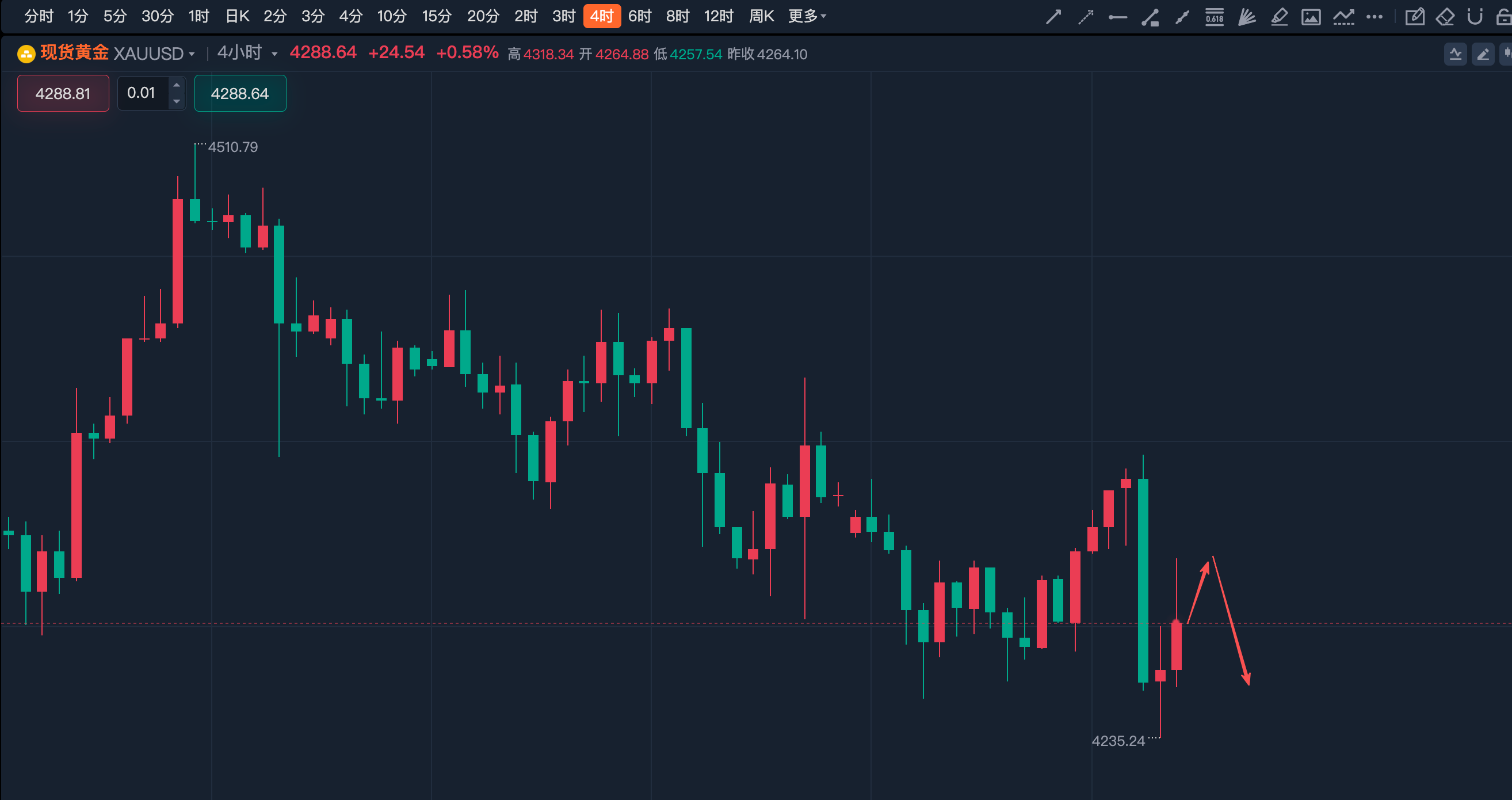Viewport: 1512px width, 800px height.
Task: Open the note edit icon
Action: point(1415,17)
